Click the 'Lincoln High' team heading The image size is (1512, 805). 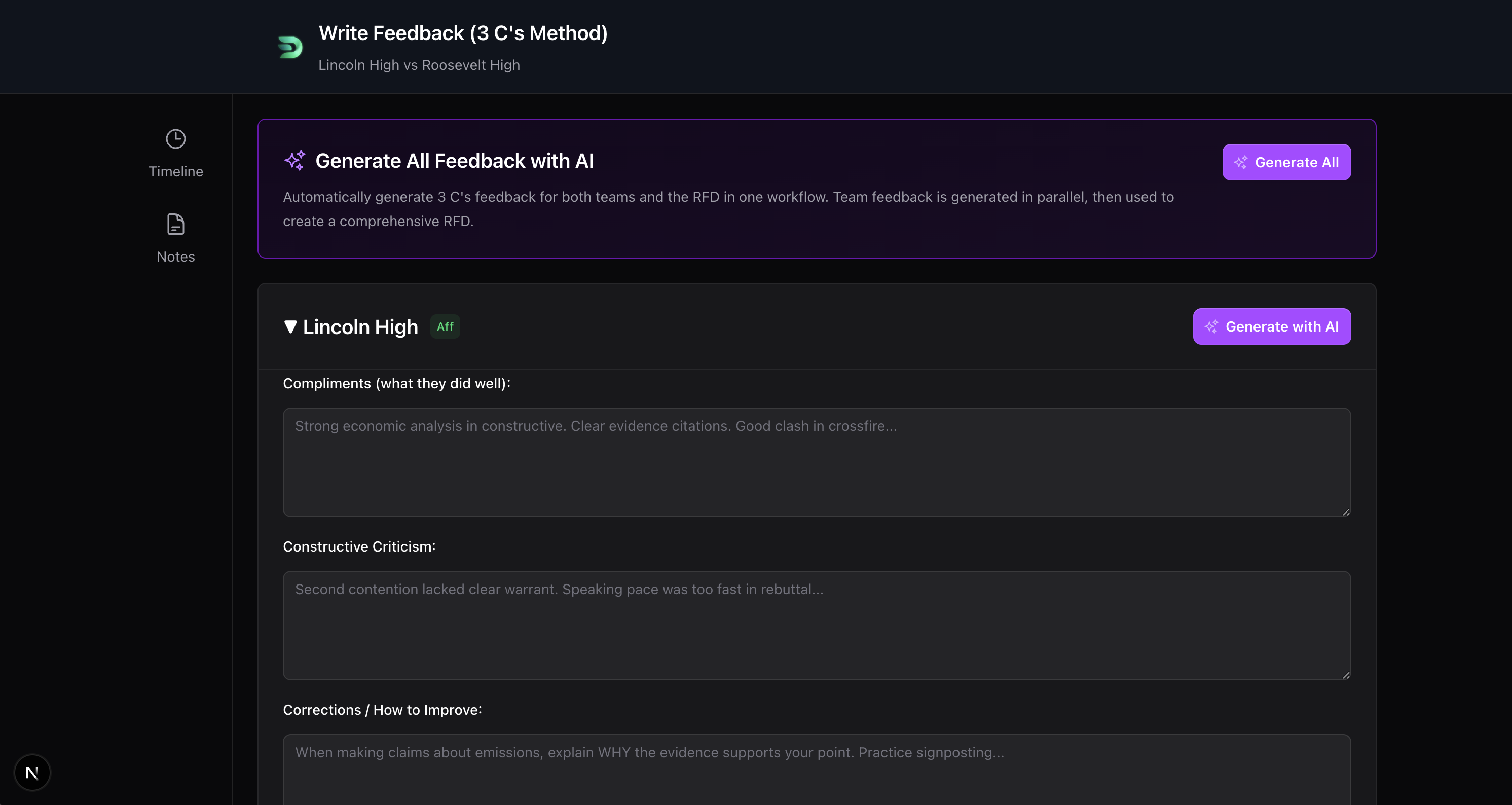[360, 326]
